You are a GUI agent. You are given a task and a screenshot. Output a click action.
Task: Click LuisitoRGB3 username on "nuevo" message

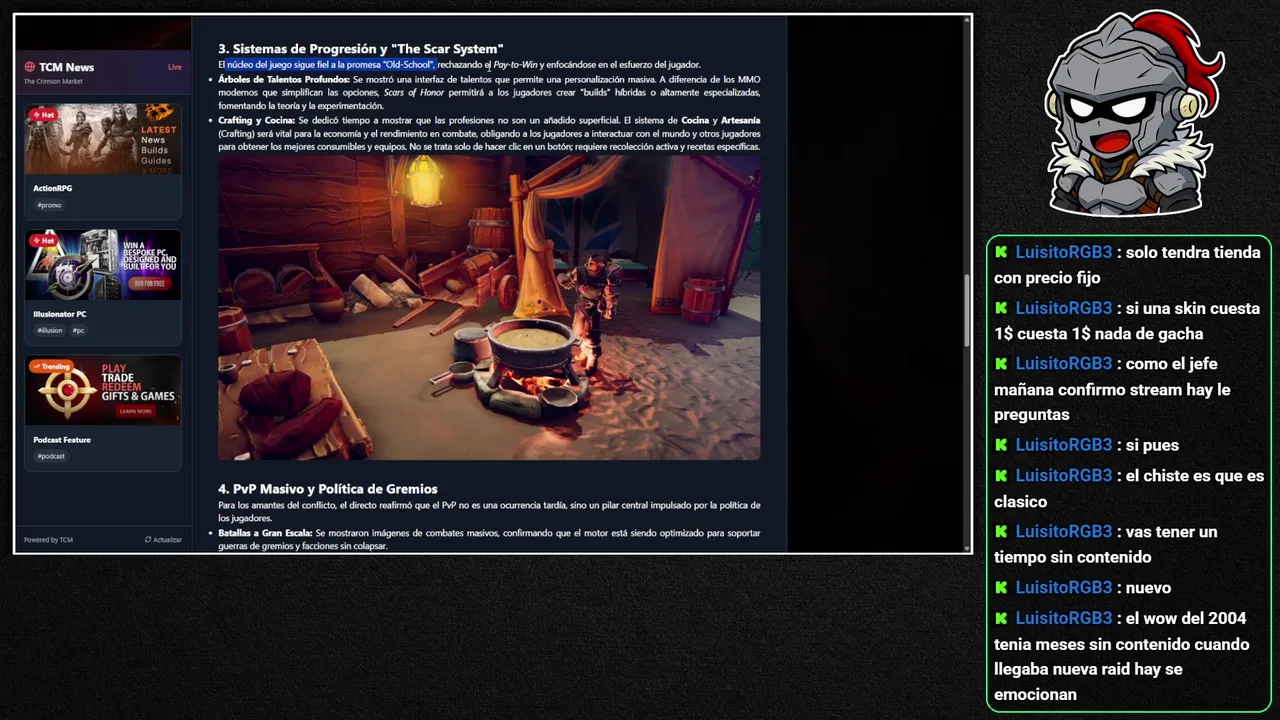click(1063, 588)
